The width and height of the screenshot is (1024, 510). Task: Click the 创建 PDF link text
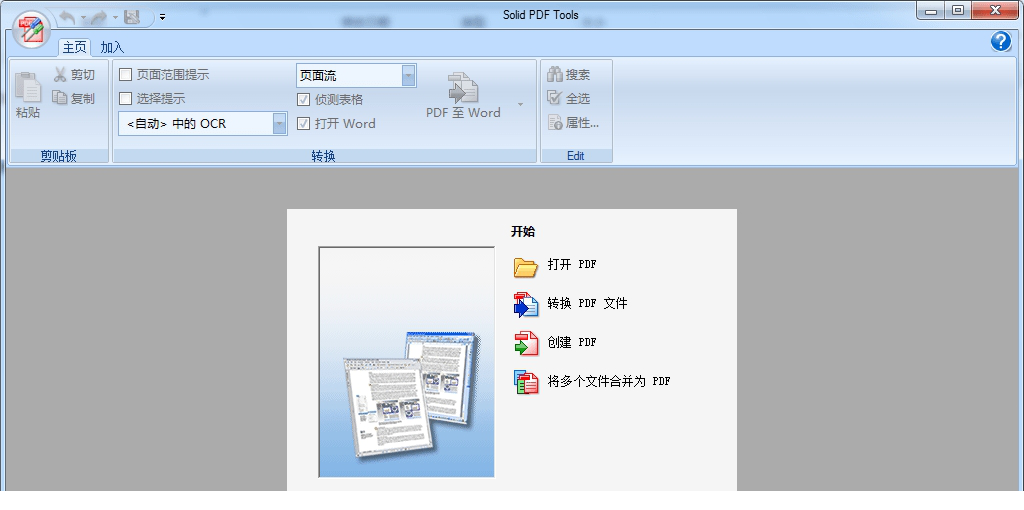(571, 342)
